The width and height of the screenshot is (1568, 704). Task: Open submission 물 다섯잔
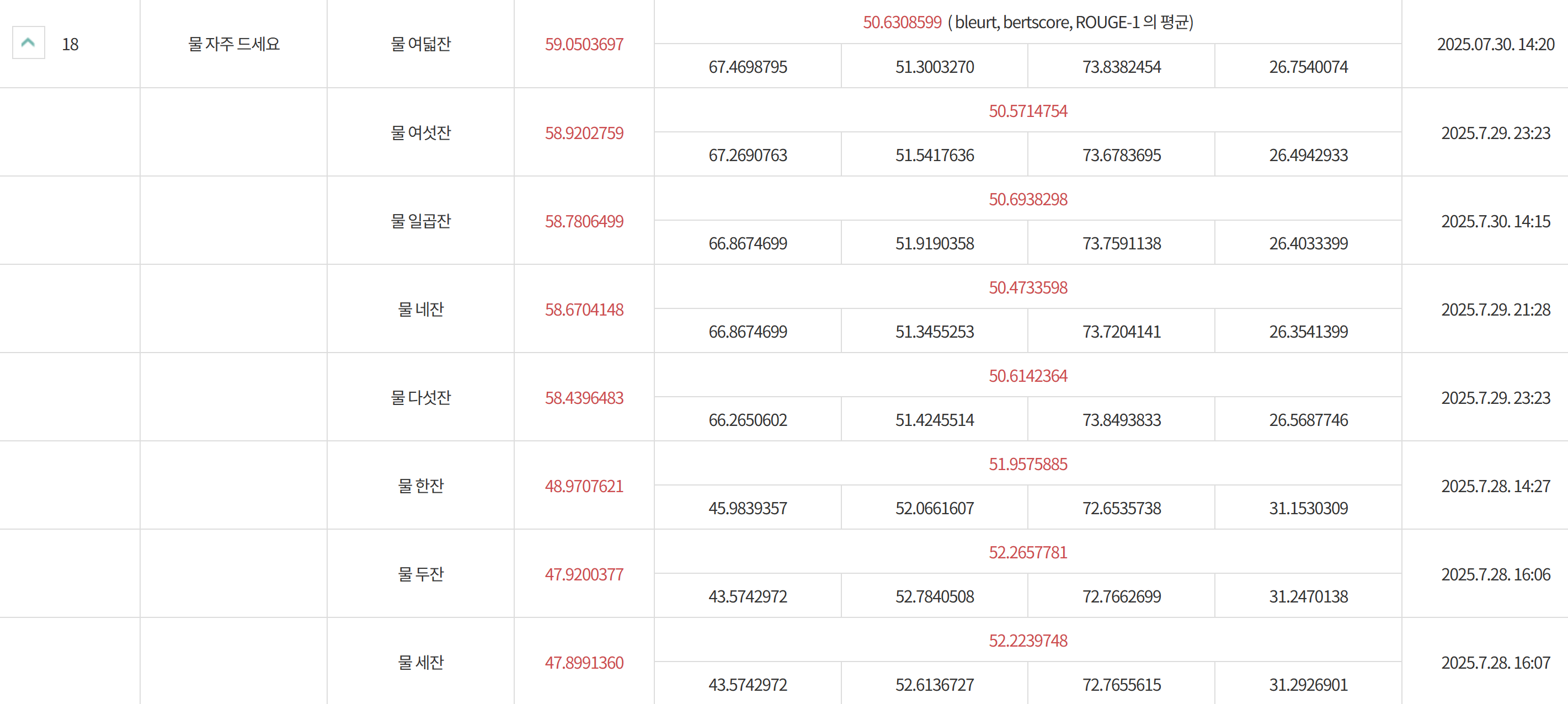click(420, 397)
